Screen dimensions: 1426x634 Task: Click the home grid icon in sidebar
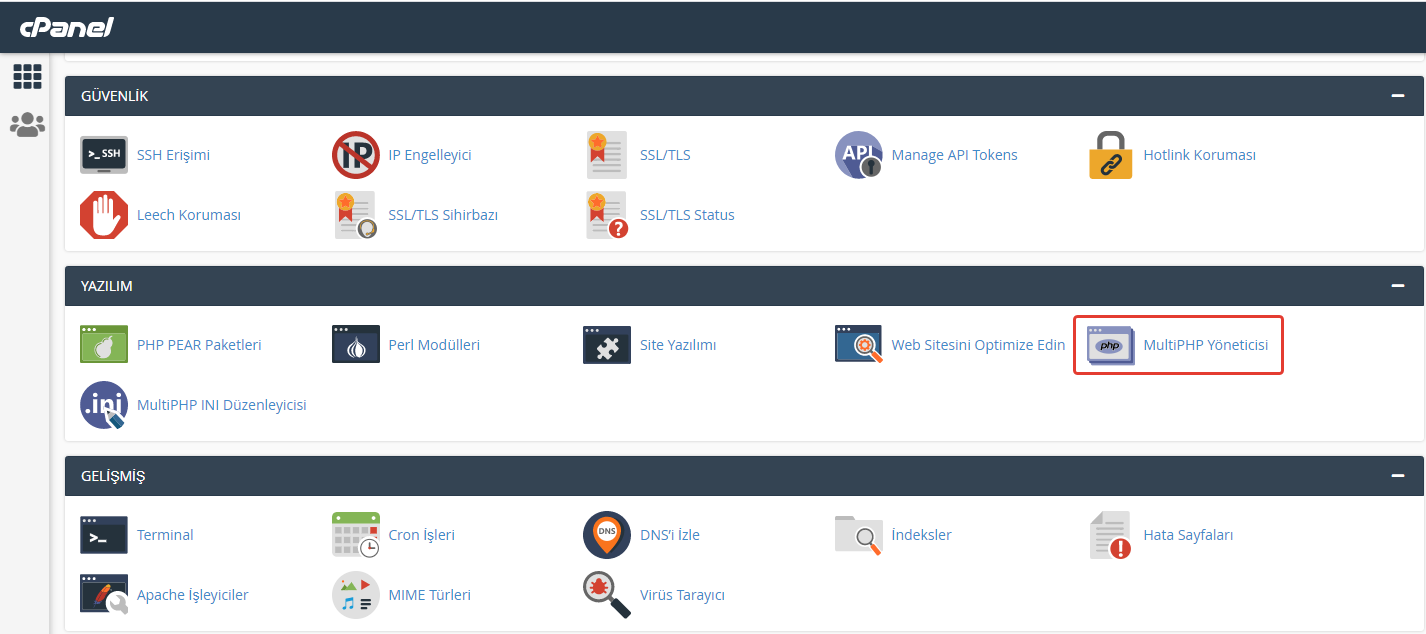(27, 77)
